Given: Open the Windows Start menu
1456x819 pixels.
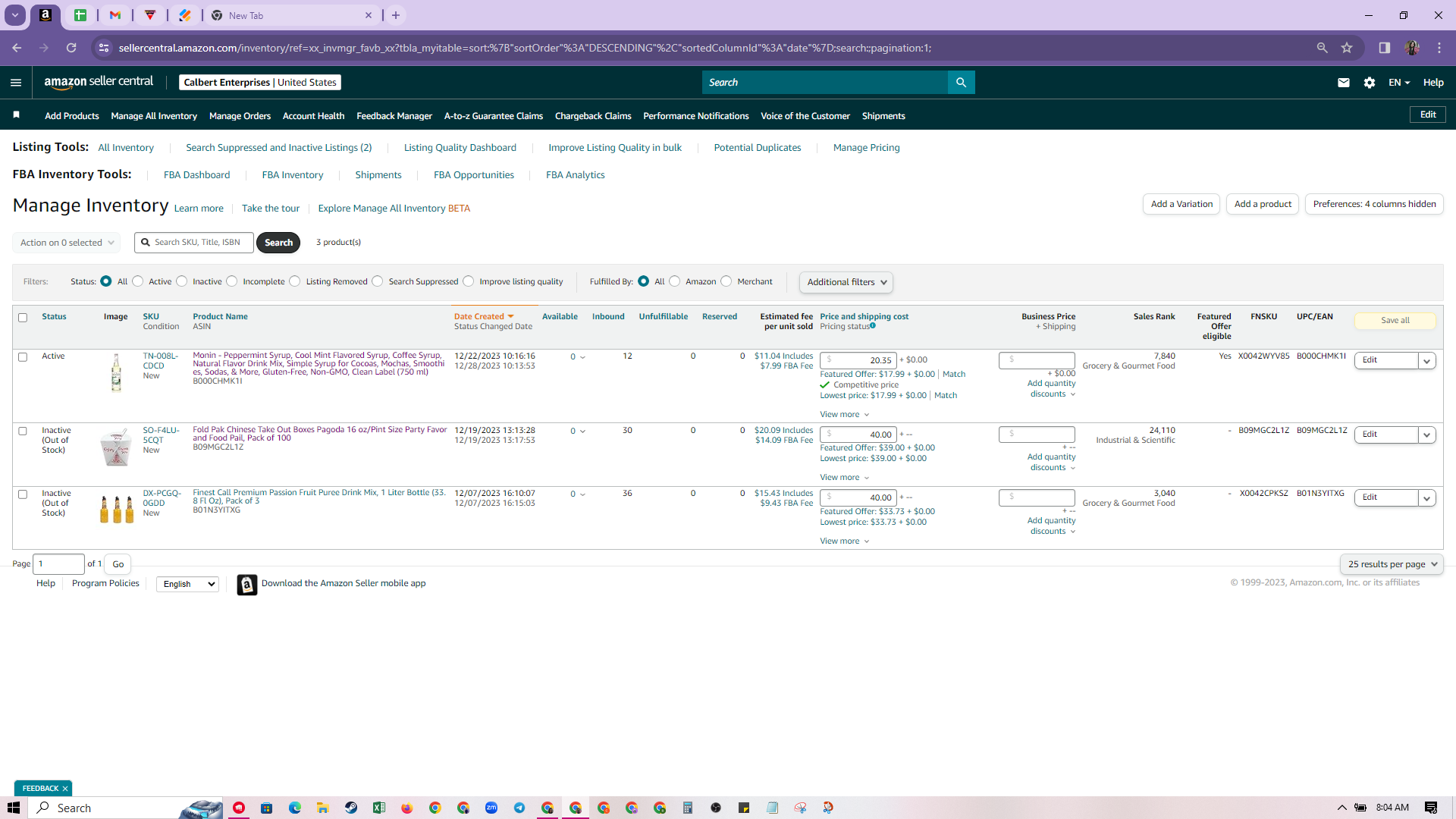Looking at the screenshot, I should point(14,808).
